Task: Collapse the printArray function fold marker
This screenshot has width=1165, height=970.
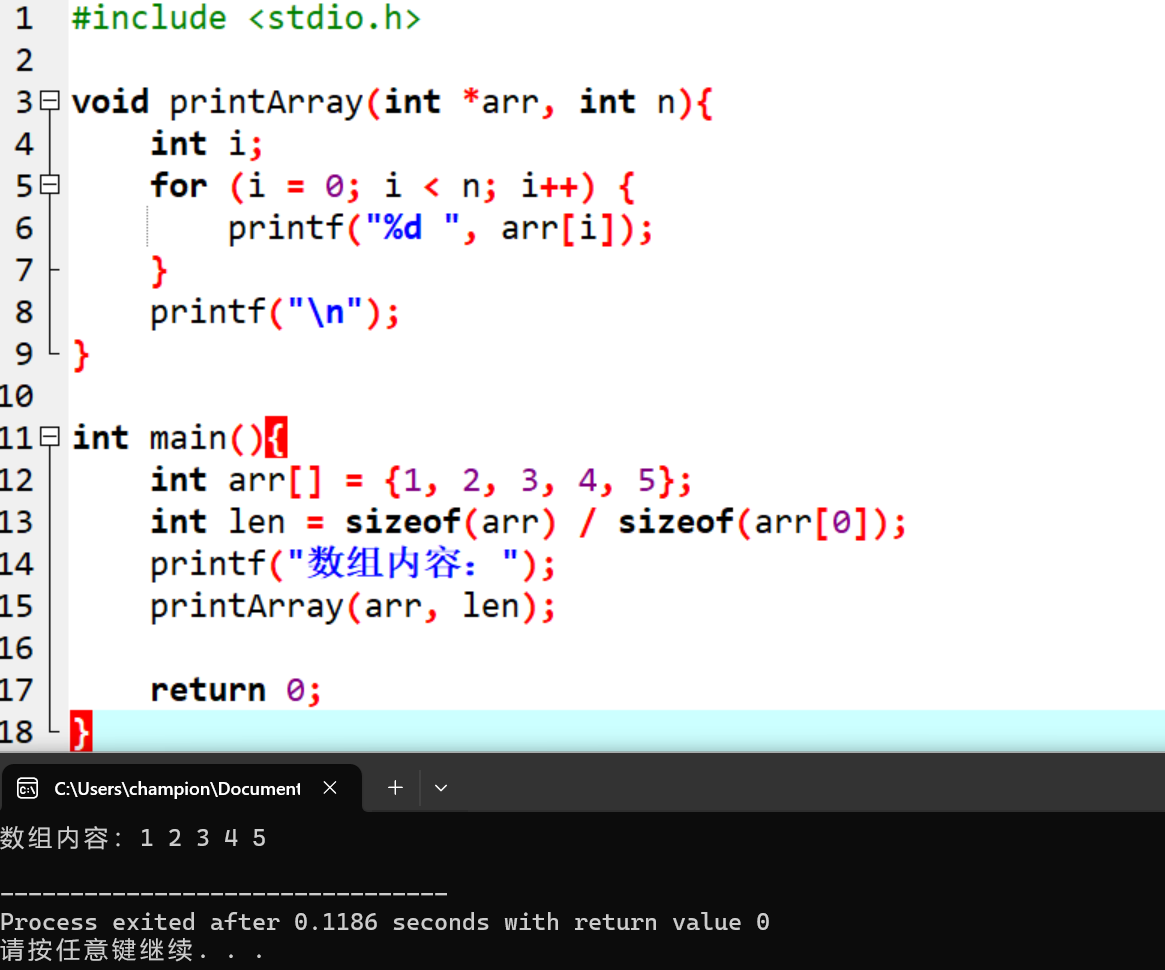Action: [50, 100]
